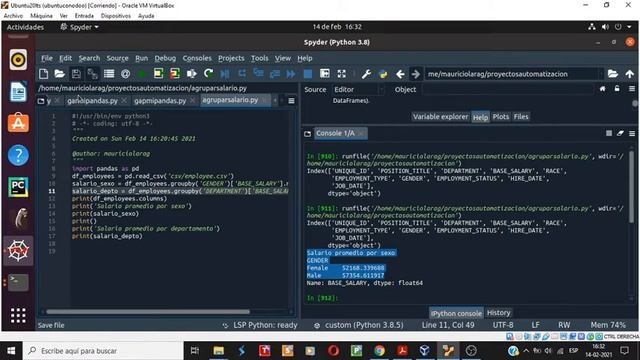Open the Debug menu
The width and height of the screenshot is (640, 360).
[165, 58]
